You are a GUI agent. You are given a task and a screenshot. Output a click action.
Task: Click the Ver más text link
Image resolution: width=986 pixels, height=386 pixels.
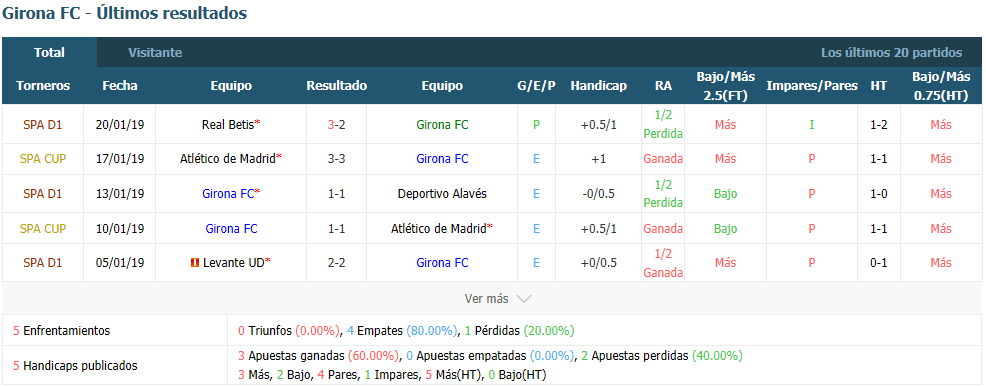click(x=486, y=299)
